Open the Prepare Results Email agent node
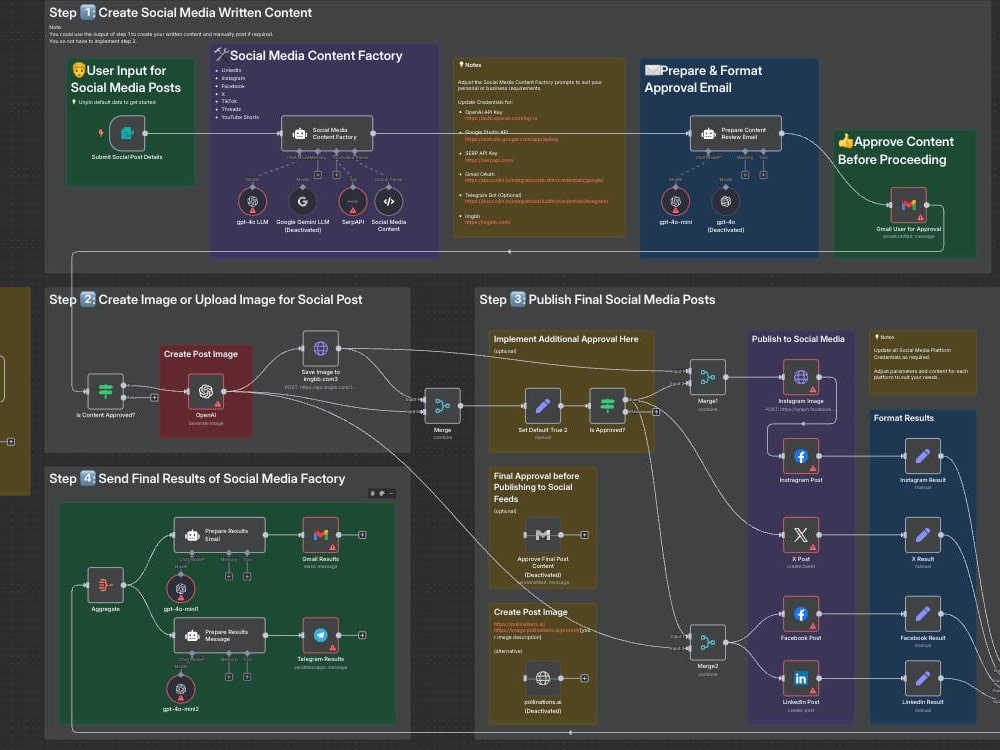The image size is (1000, 750). (220, 534)
